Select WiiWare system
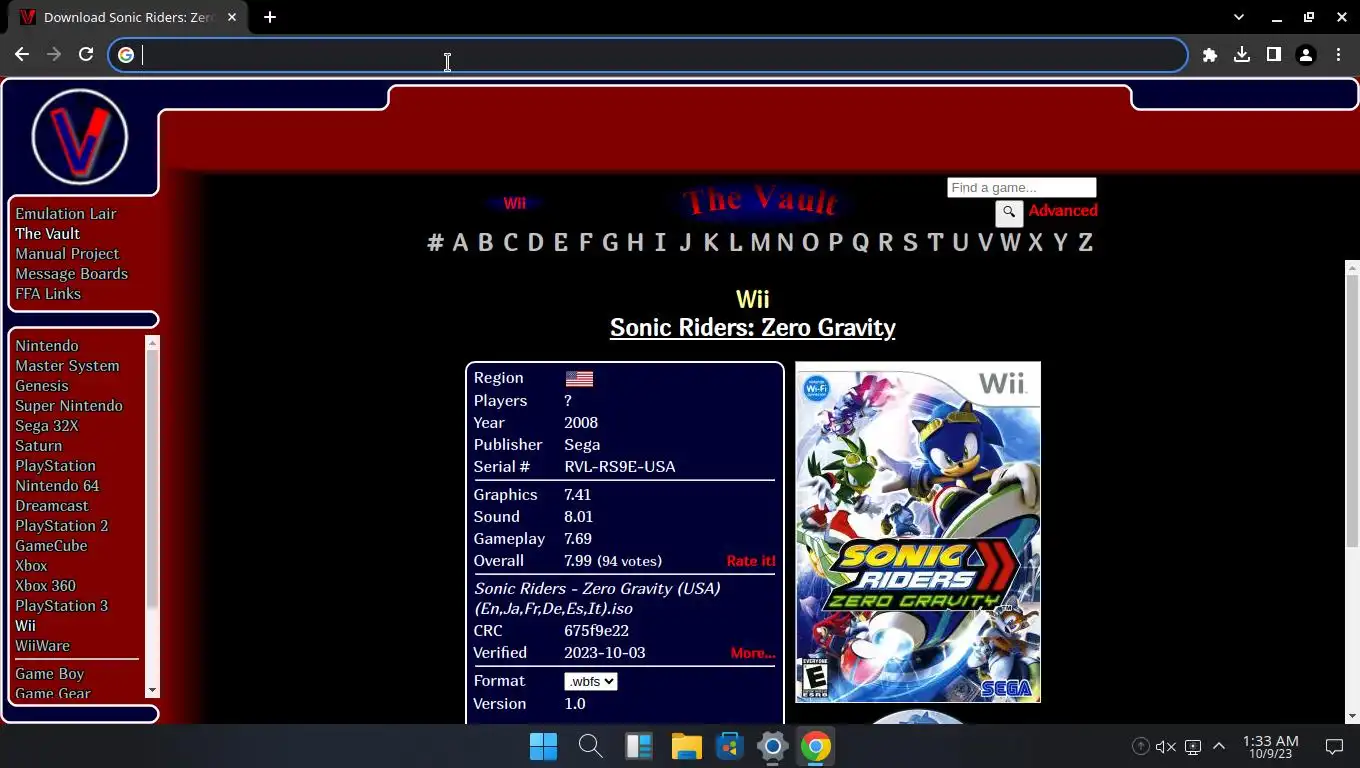The image size is (1360, 768). tap(42, 646)
